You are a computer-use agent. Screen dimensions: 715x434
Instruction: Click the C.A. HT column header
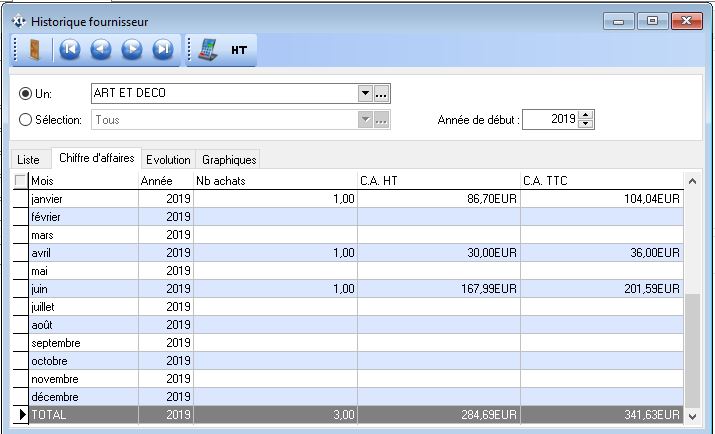(x=438, y=181)
